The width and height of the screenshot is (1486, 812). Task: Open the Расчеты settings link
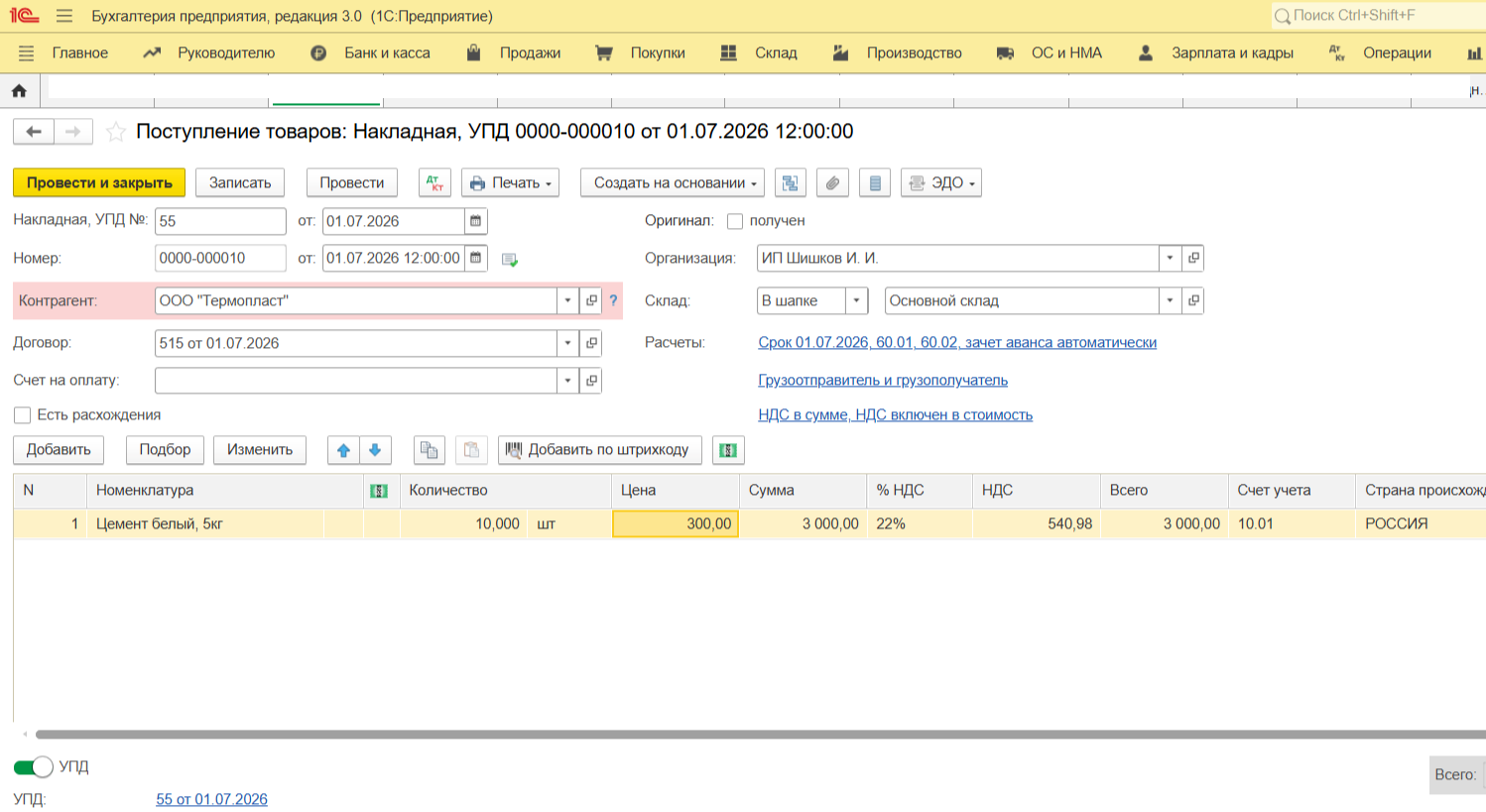(x=957, y=342)
